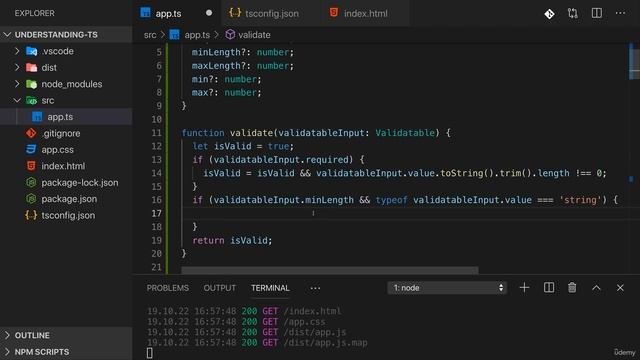Click the dist folder icon
The width and height of the screenshot is (640, 360).
(31, 68)
